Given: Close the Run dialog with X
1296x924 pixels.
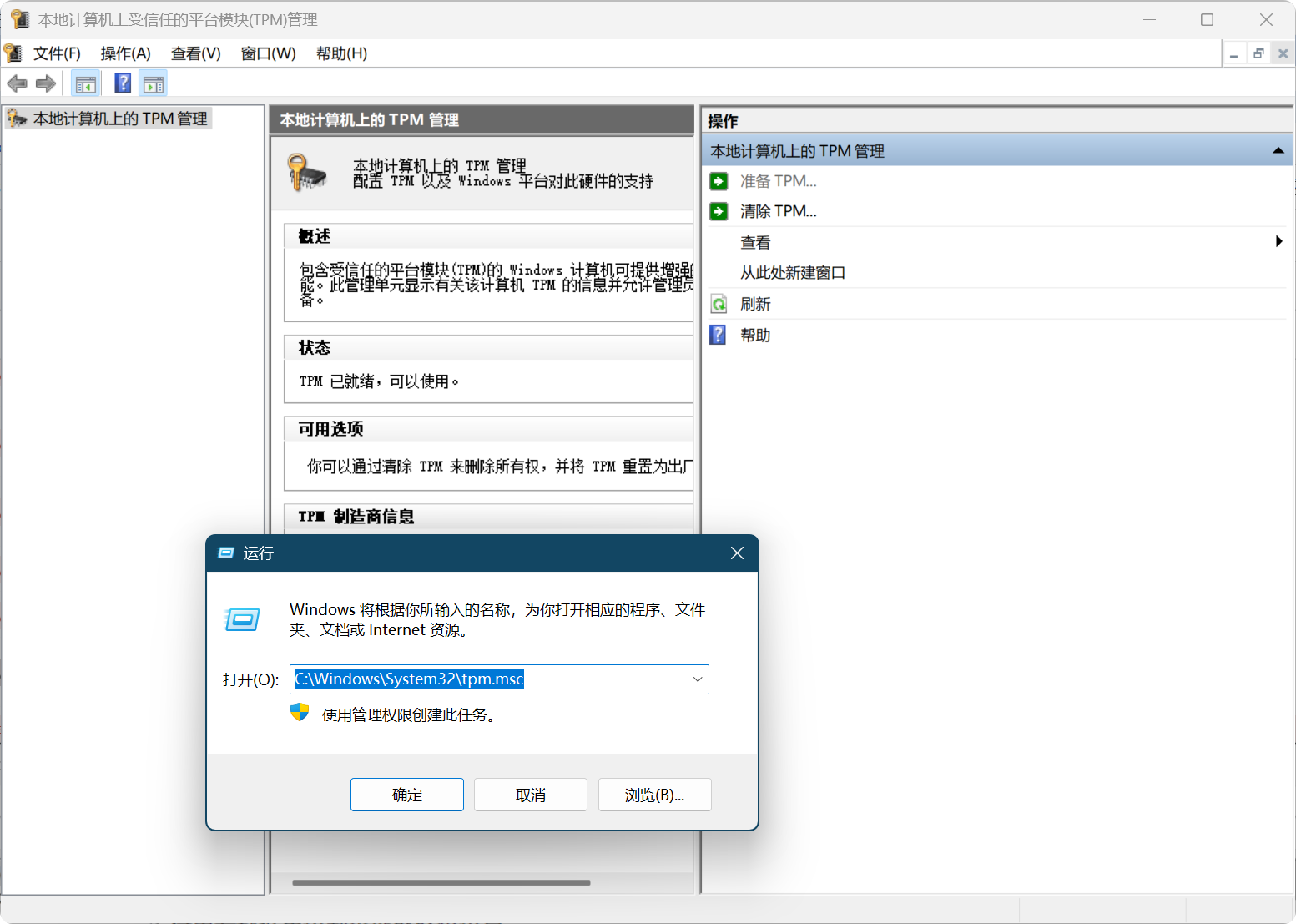Looking at the screenshot, I should point(737,553).
